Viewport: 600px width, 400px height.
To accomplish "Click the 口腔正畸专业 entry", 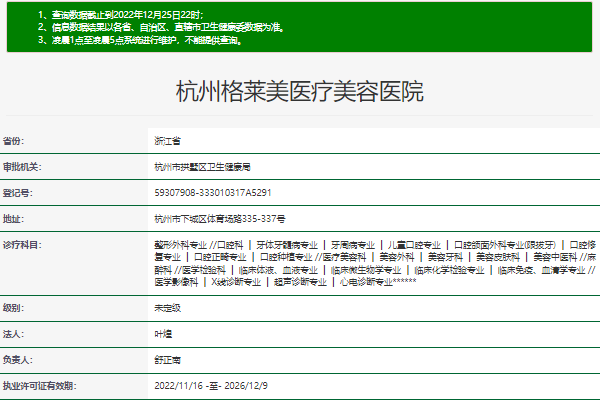I will click(x=220, y=257).
